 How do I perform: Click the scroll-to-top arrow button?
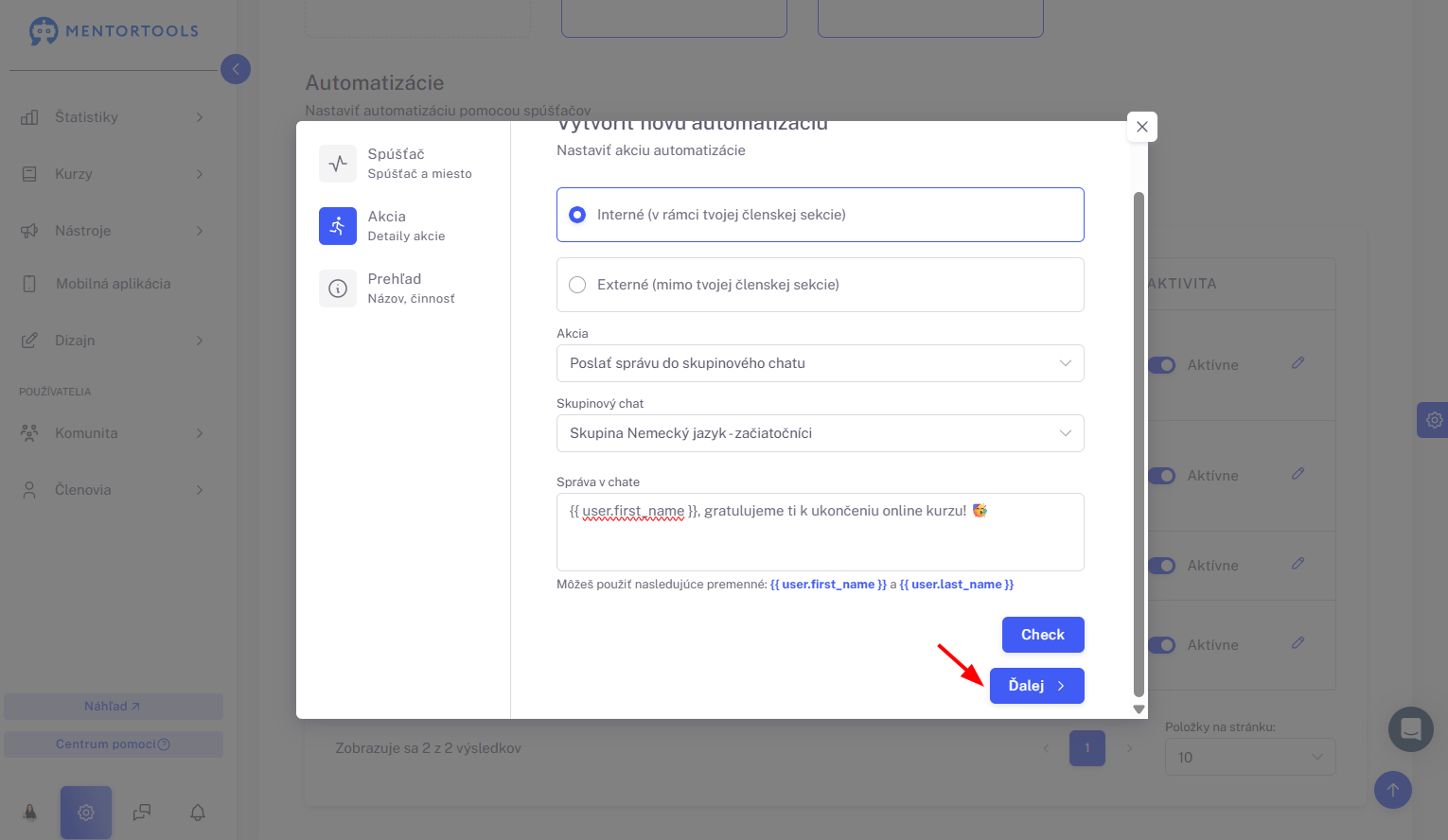click(x=1393, y=790)
